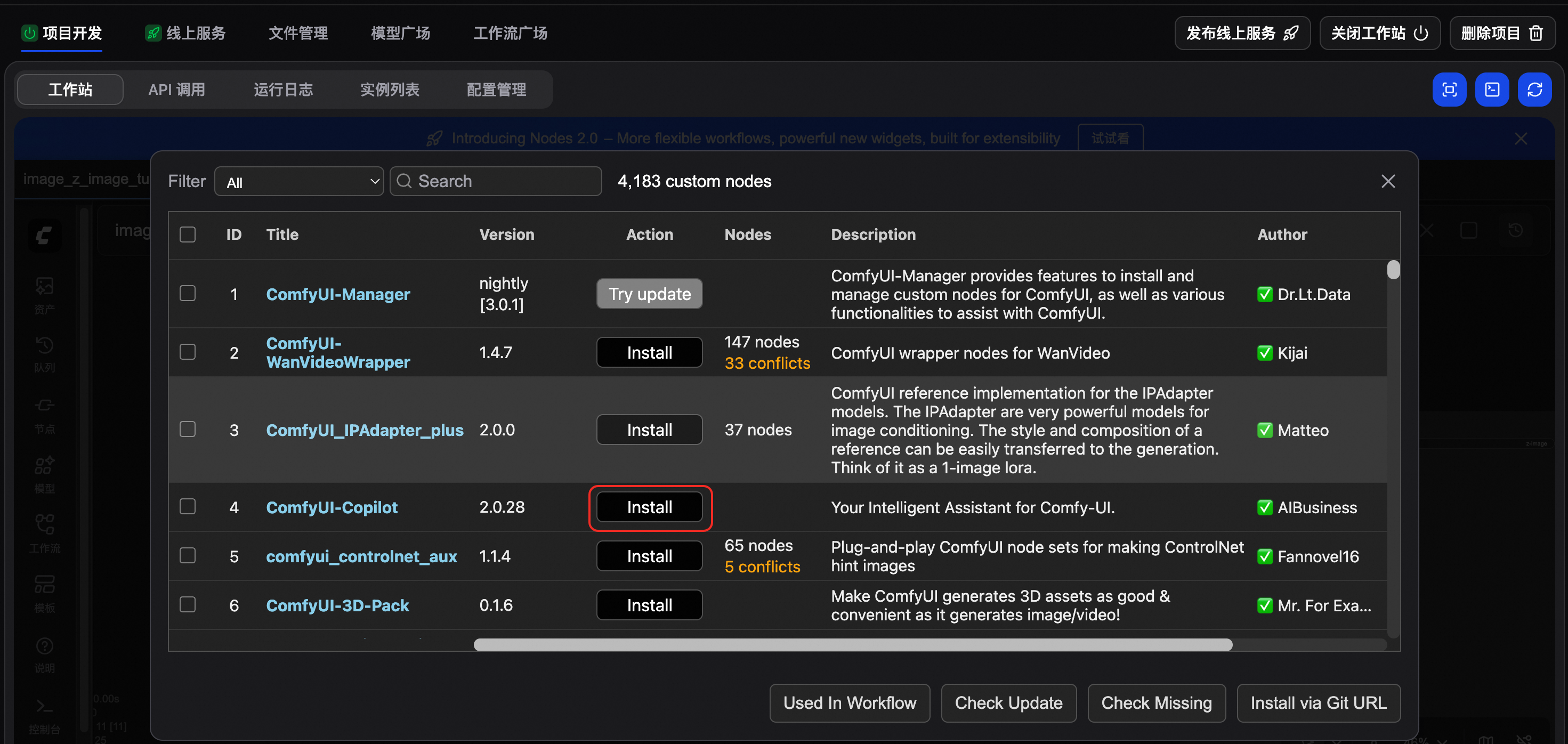1568x744 pixels.
Task: Open the 工作流 workflows sidebar icon
Action: point(44,535)
